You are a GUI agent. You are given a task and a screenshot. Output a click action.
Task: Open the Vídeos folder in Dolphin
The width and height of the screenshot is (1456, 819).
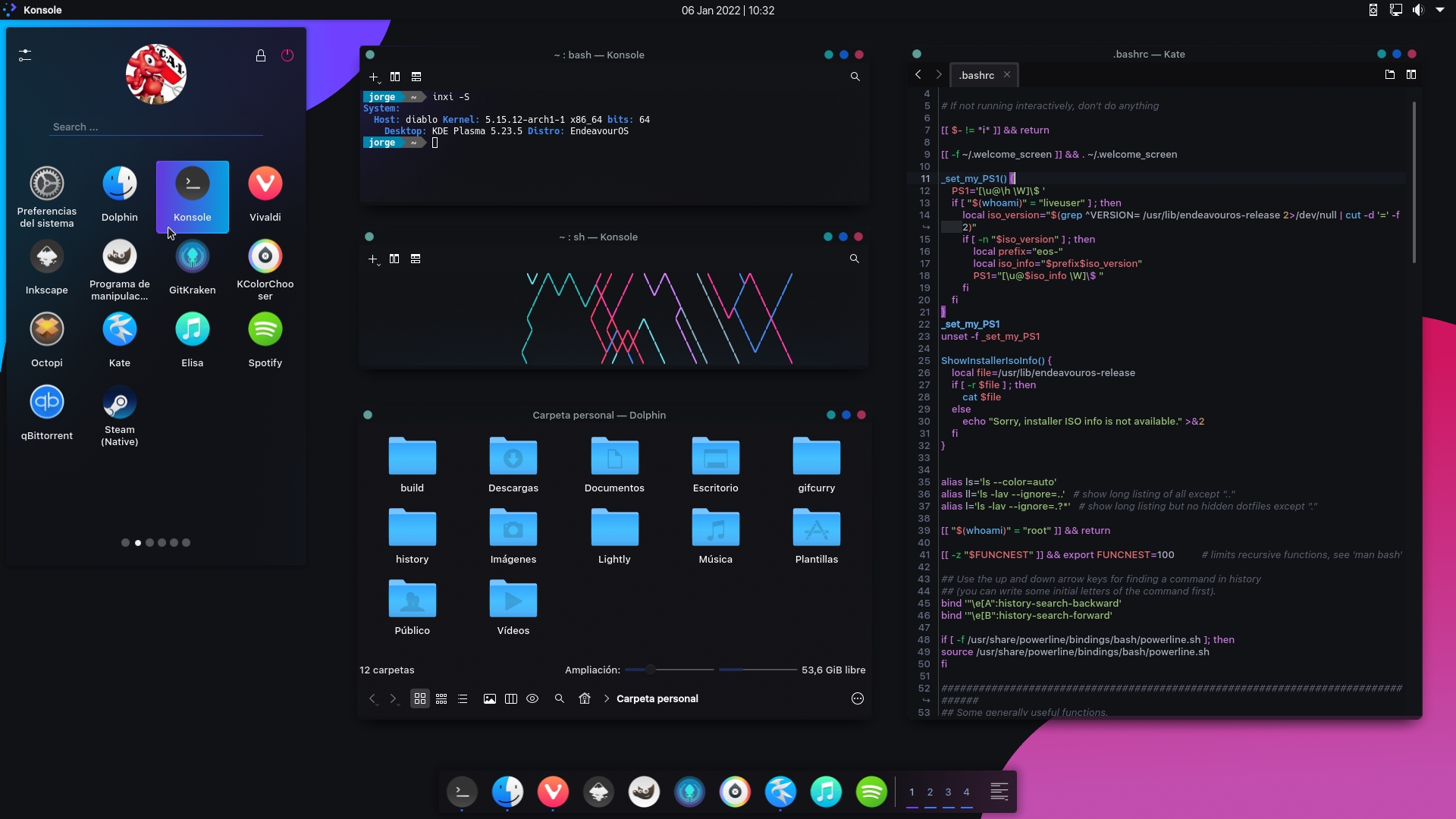coord(513,607)
